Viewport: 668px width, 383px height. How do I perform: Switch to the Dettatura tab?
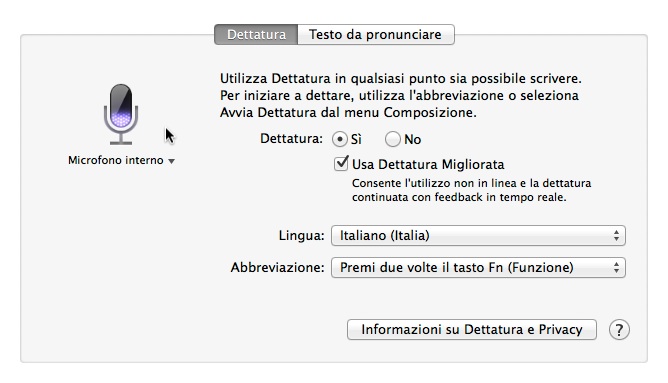point(256,35)
